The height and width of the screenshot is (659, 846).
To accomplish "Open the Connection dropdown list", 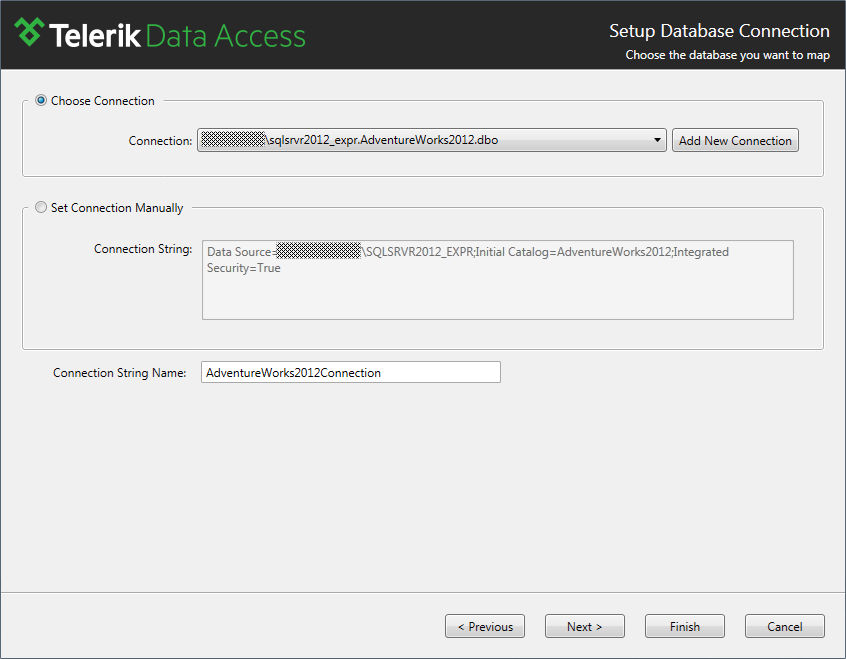I will pos(432,140).
